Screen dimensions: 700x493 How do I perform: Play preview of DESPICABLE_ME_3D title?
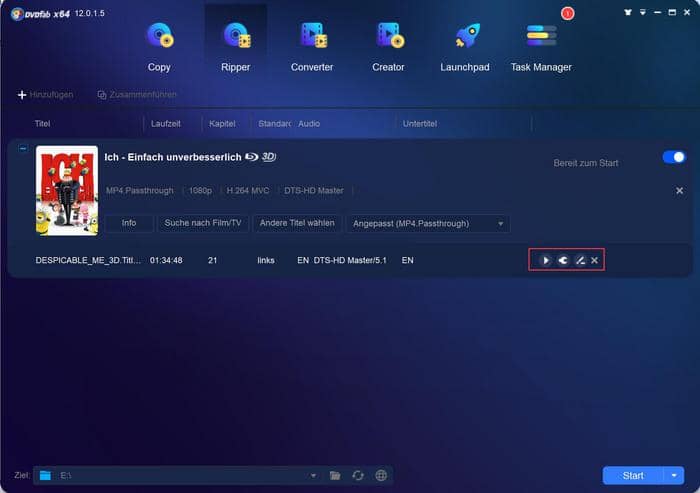[545, 260]
